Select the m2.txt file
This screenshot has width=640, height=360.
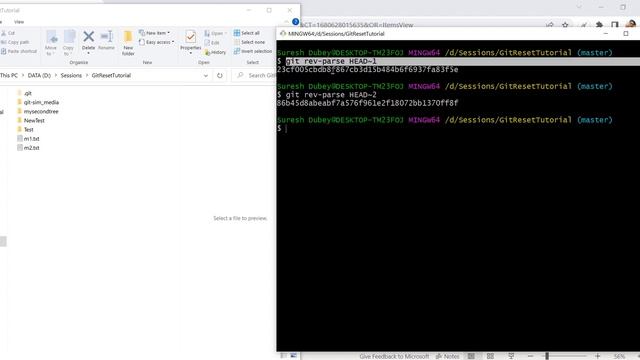[28, 148]
